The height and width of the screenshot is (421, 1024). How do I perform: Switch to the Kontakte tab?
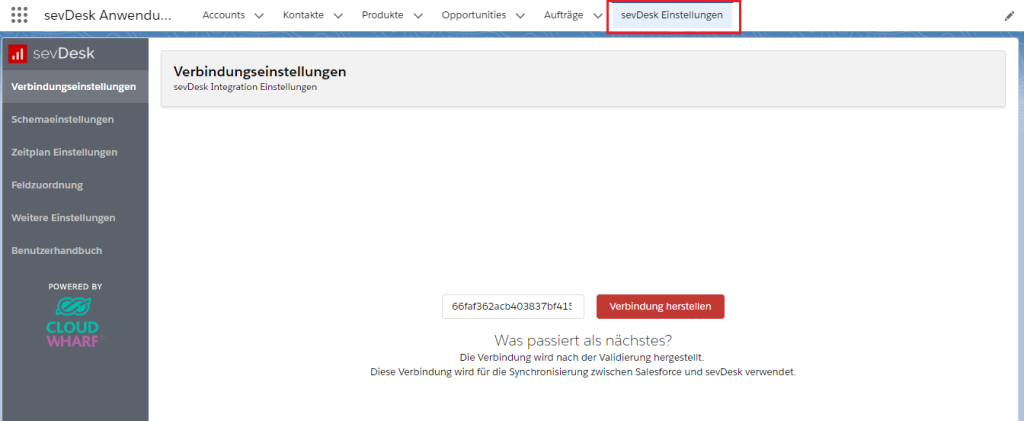[304, 16]
